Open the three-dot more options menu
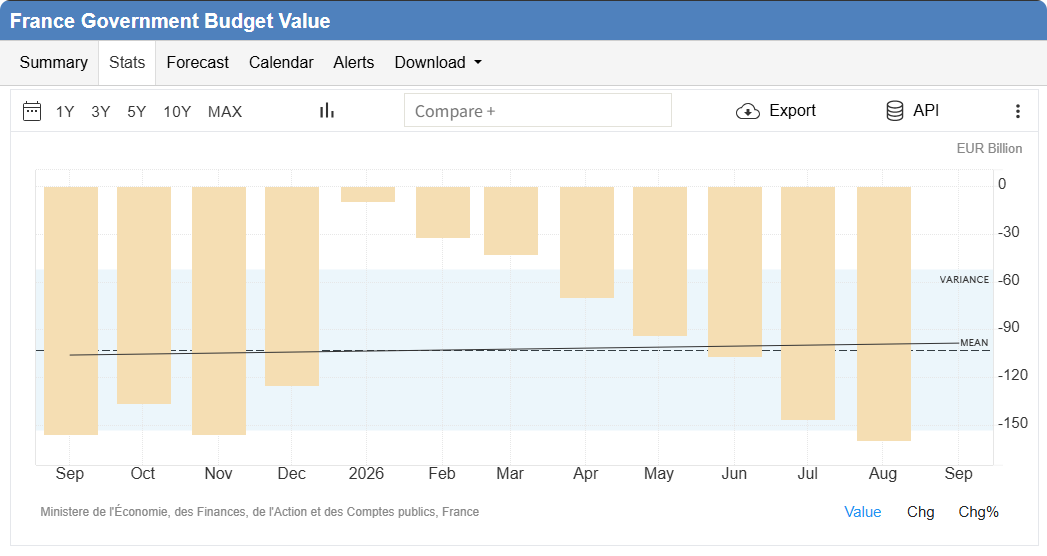 1018,111
